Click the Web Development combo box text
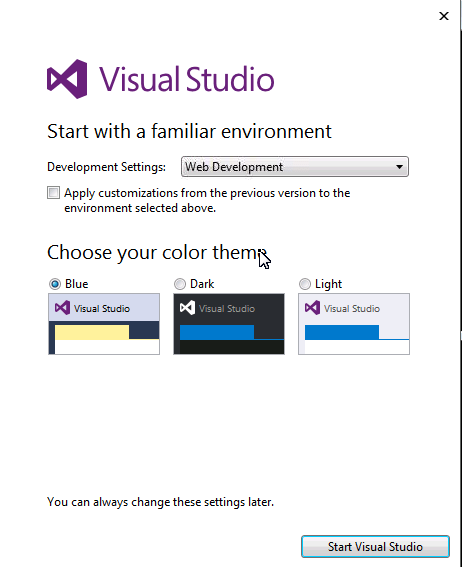The image size is (462, 567). click(x=234, y=167)
